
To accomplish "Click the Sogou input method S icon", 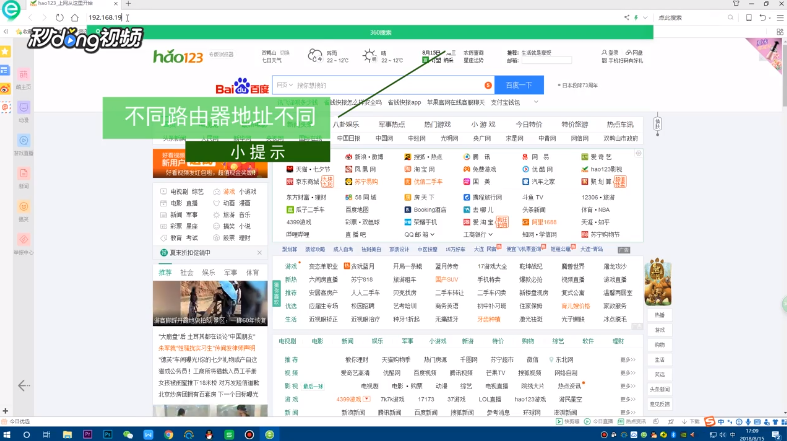I will tap(710, 421).
